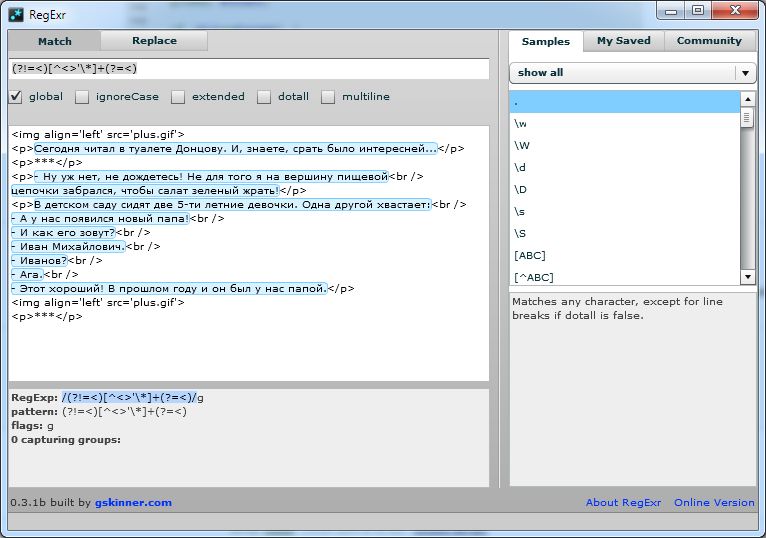Image resolution: width=766 pixels, height=538 pixels.
Task: Click the highlighted RegExp expression in results
Action: tap(129, 398)
